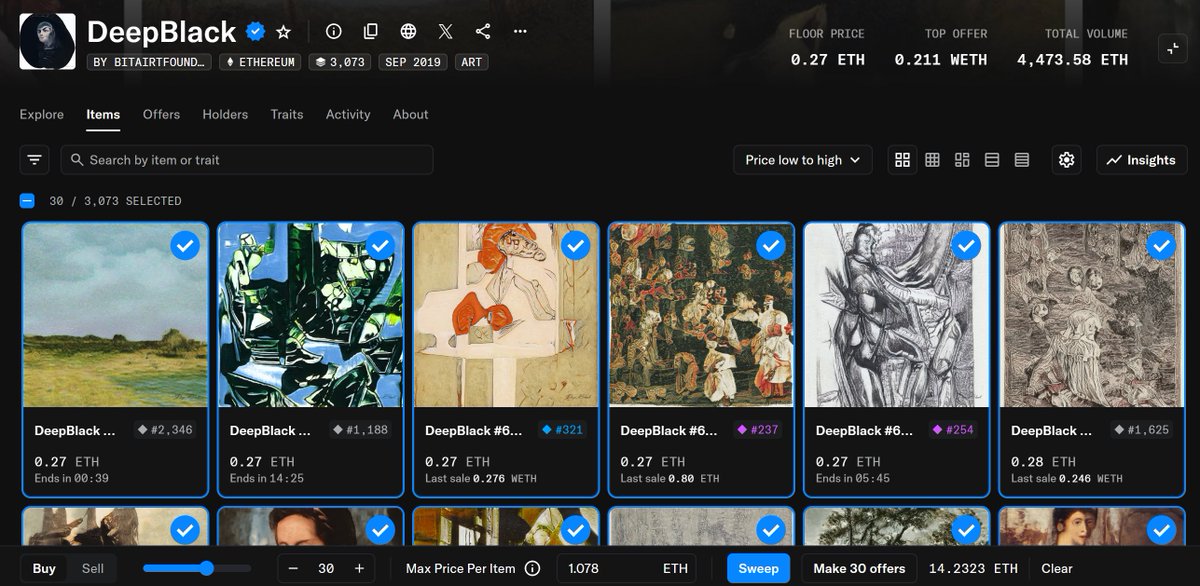
Task: Open the collection info icon
Action: [x=334, y=32]
